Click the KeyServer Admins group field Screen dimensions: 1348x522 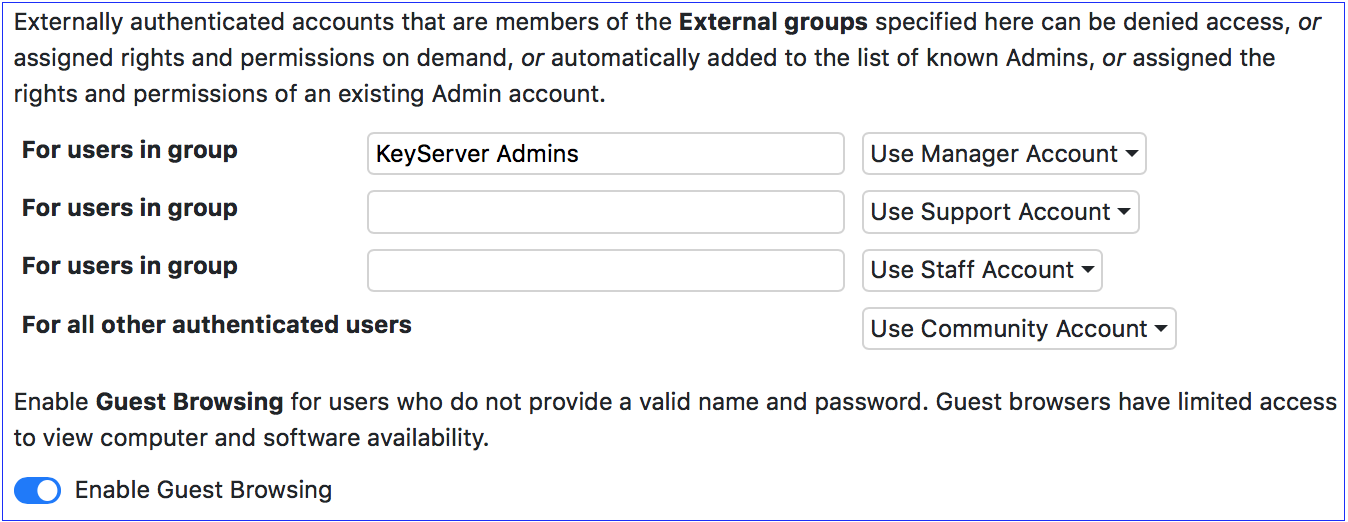click(606, 154)
